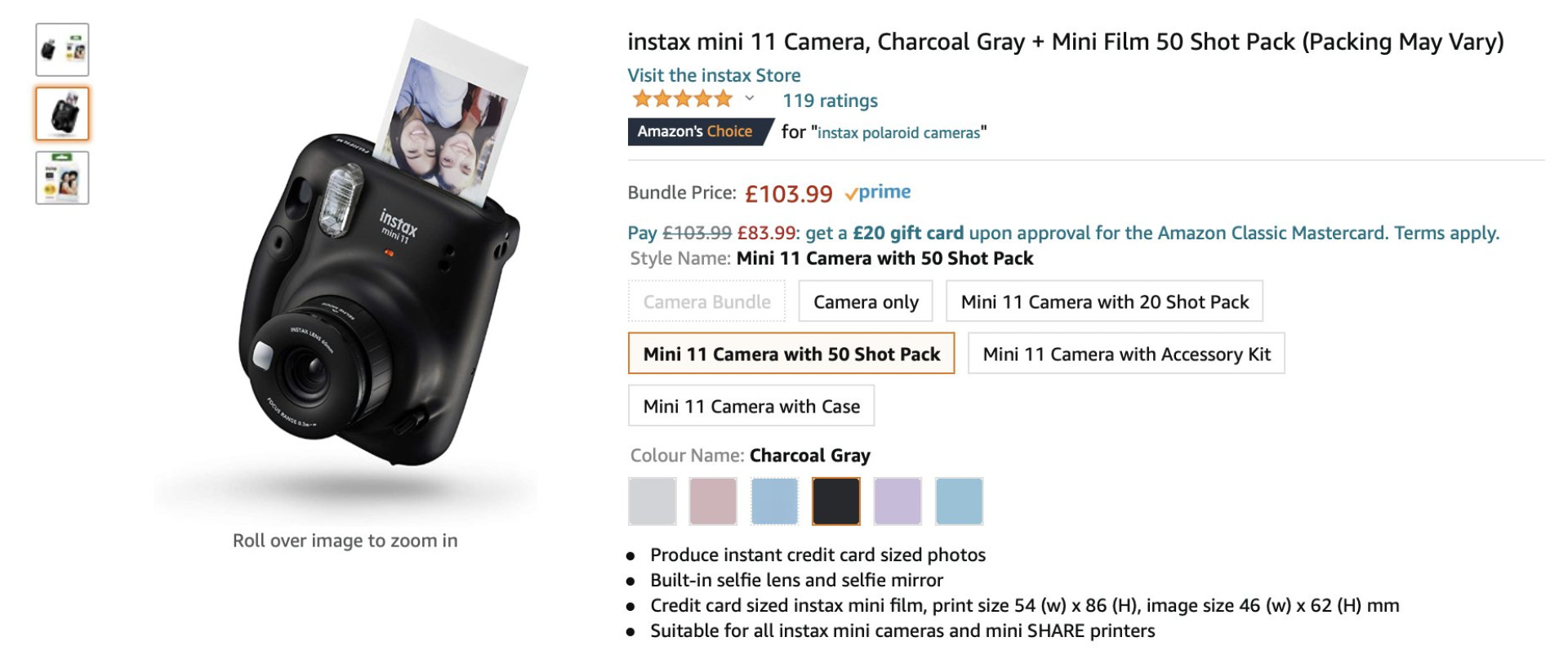Open the Visit the instax Store link

pos(714,75)
